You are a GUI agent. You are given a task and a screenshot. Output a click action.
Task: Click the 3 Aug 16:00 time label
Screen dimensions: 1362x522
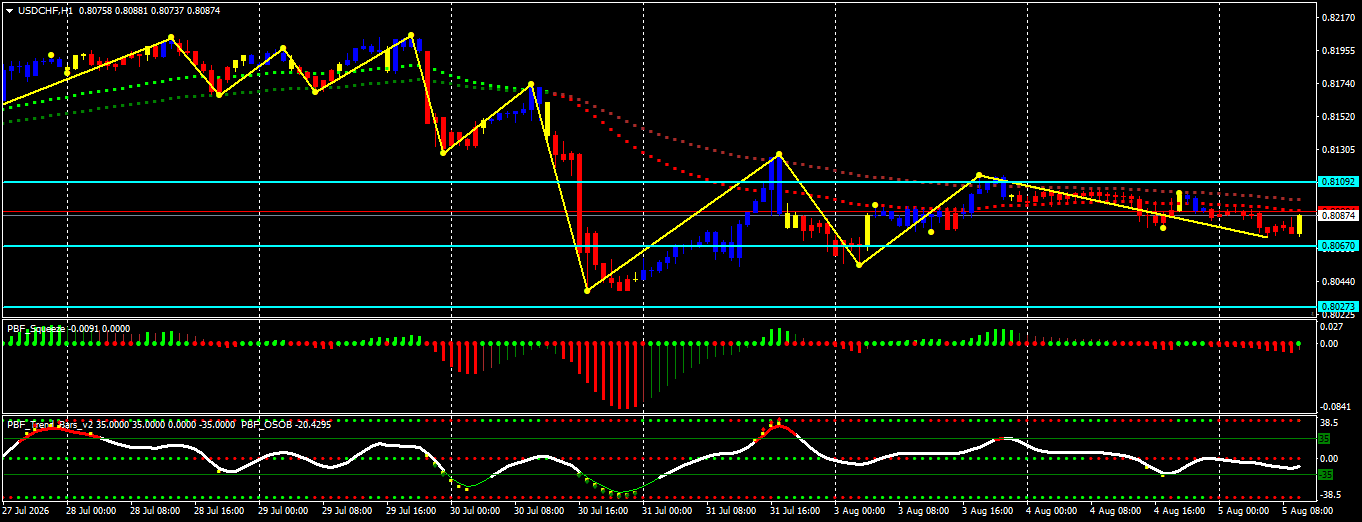point(988,510)
